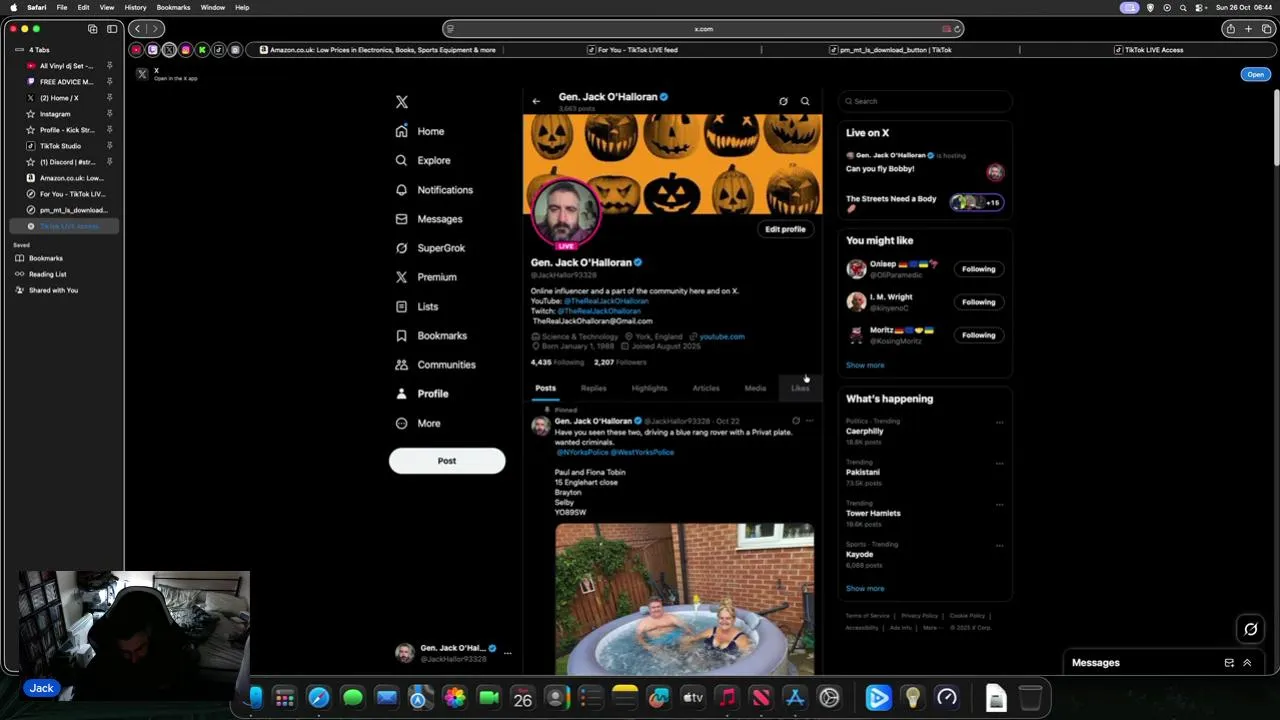Toggle Following for I. M. Wright
Viewport: 1280px width, 720px height.
tap(978, 302)
